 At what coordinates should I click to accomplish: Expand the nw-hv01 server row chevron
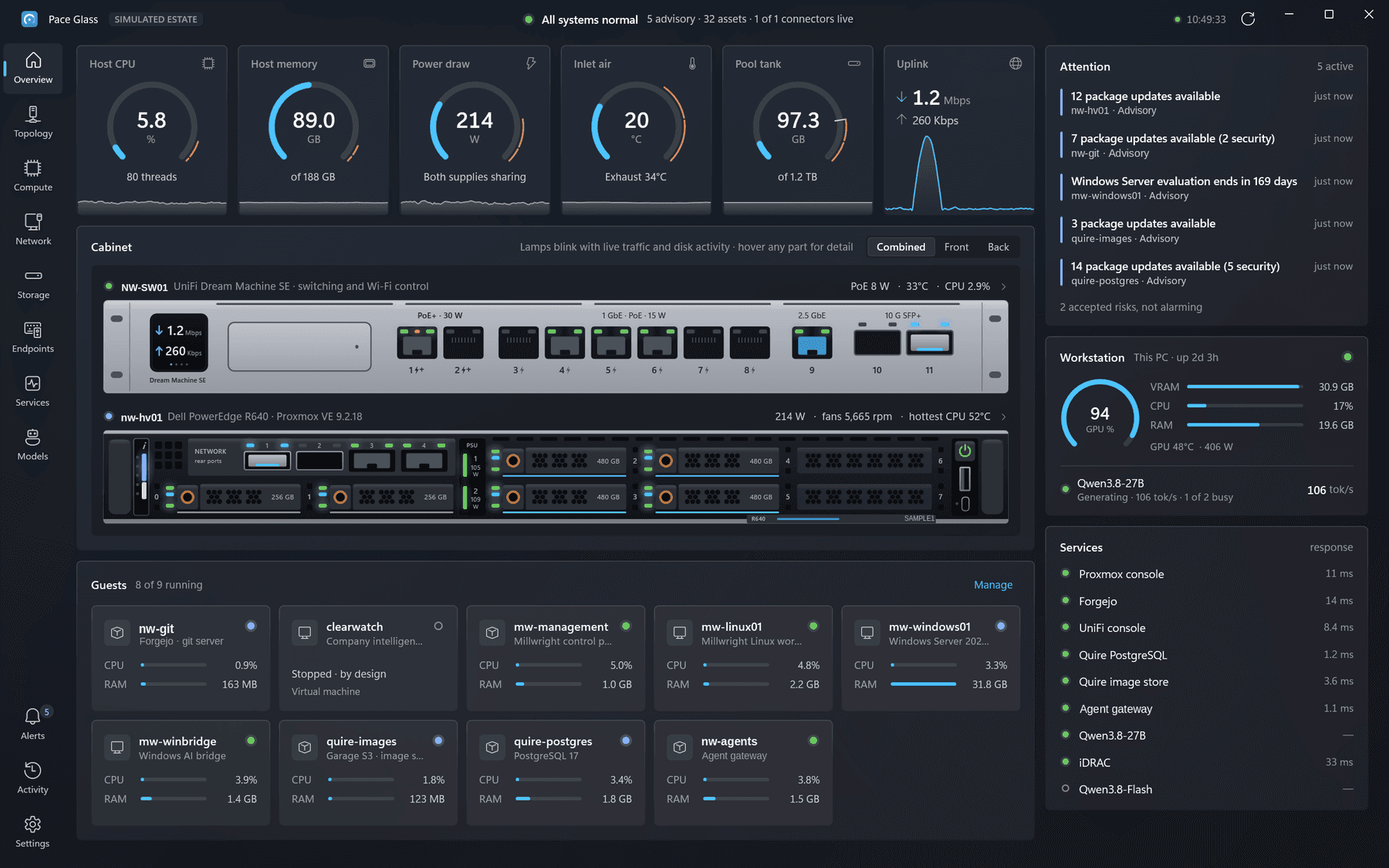coord(1004,417)
